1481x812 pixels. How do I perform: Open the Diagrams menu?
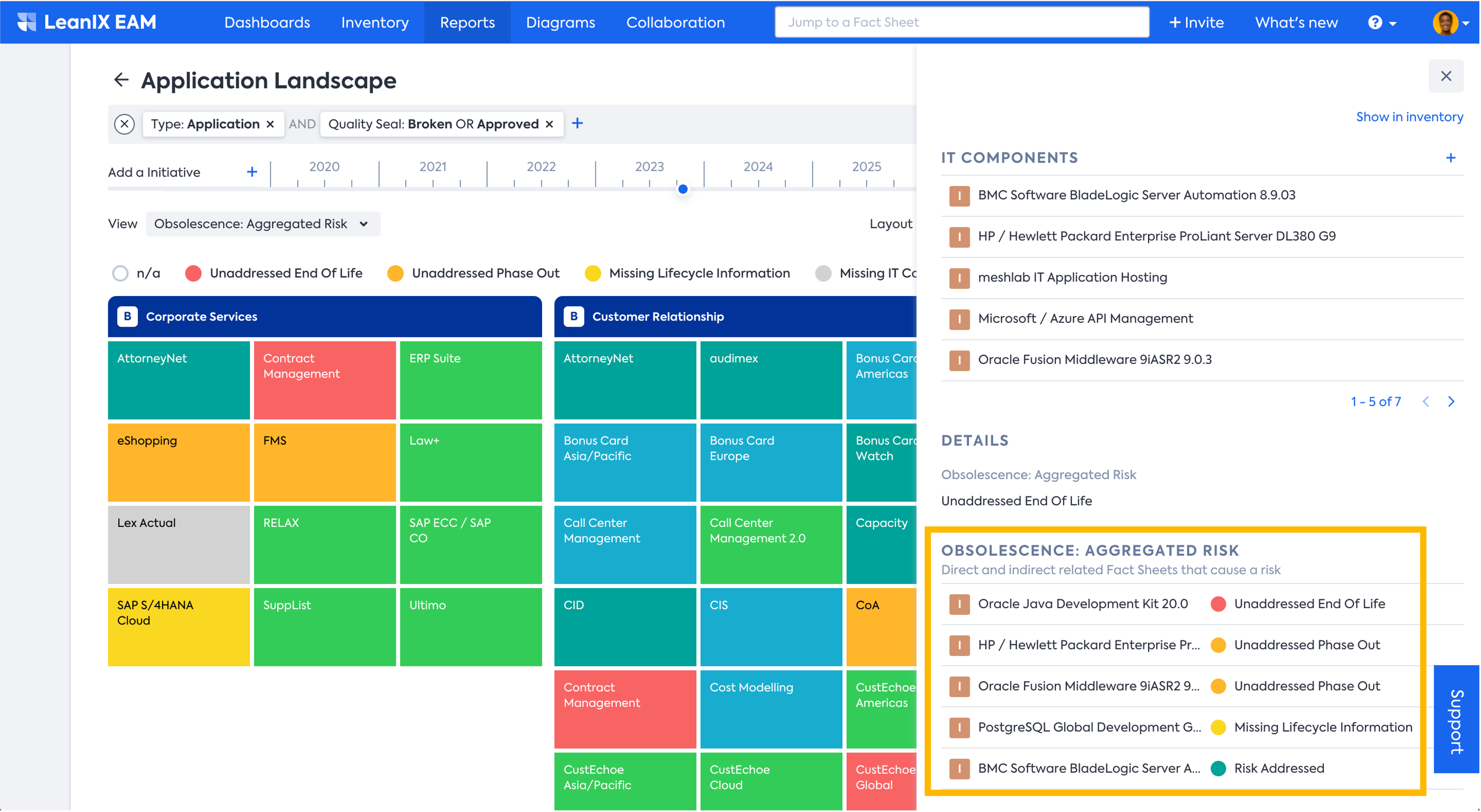(560, 22)
